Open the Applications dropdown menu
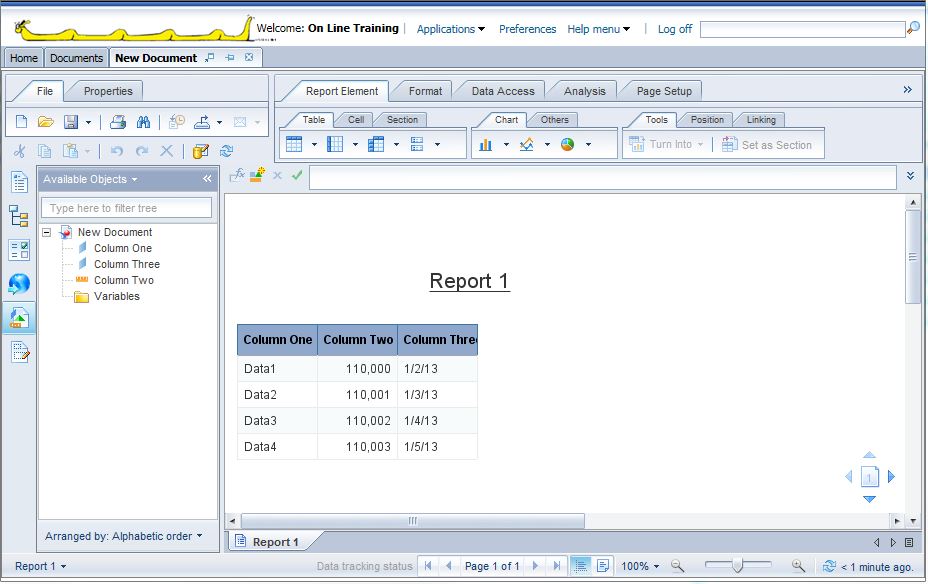The height and width of the screenshot is (584, 928). pyautogui.click(x=450, y=29)
